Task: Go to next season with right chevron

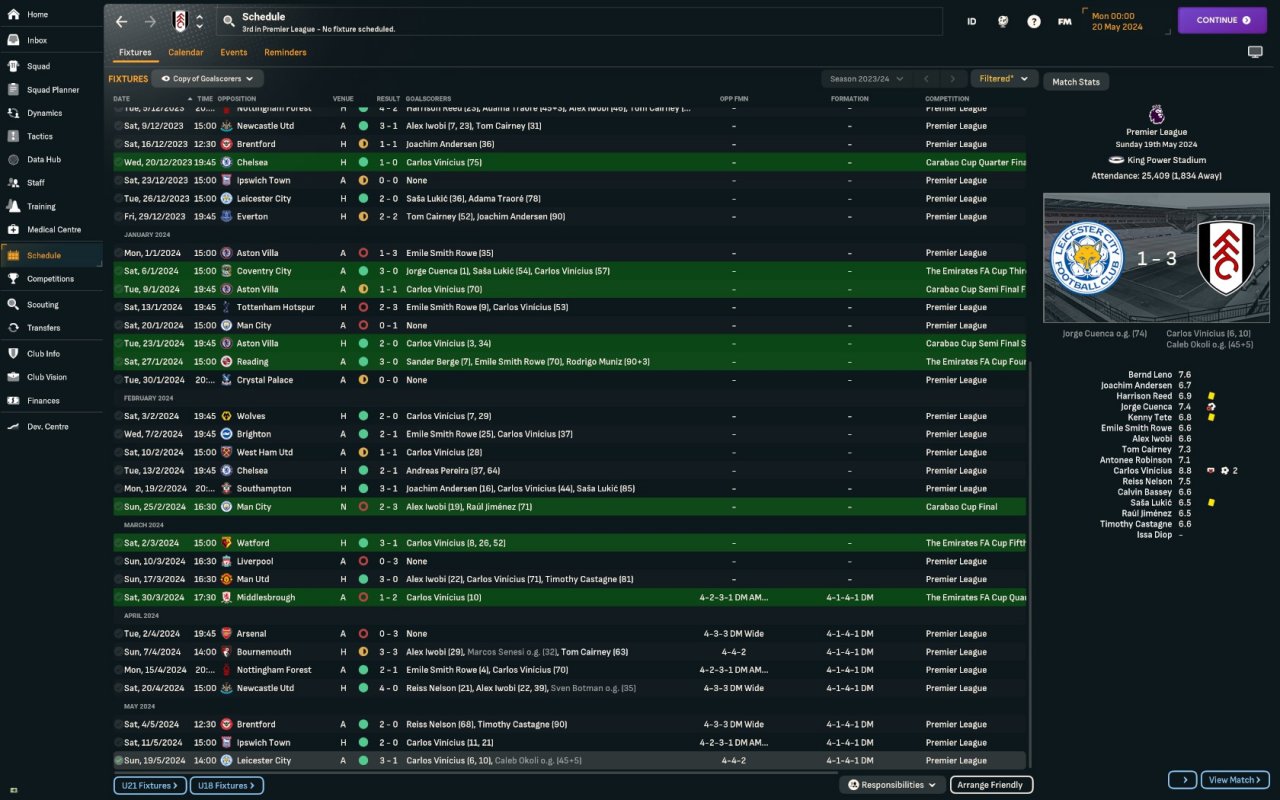Action: click(952, 79)
